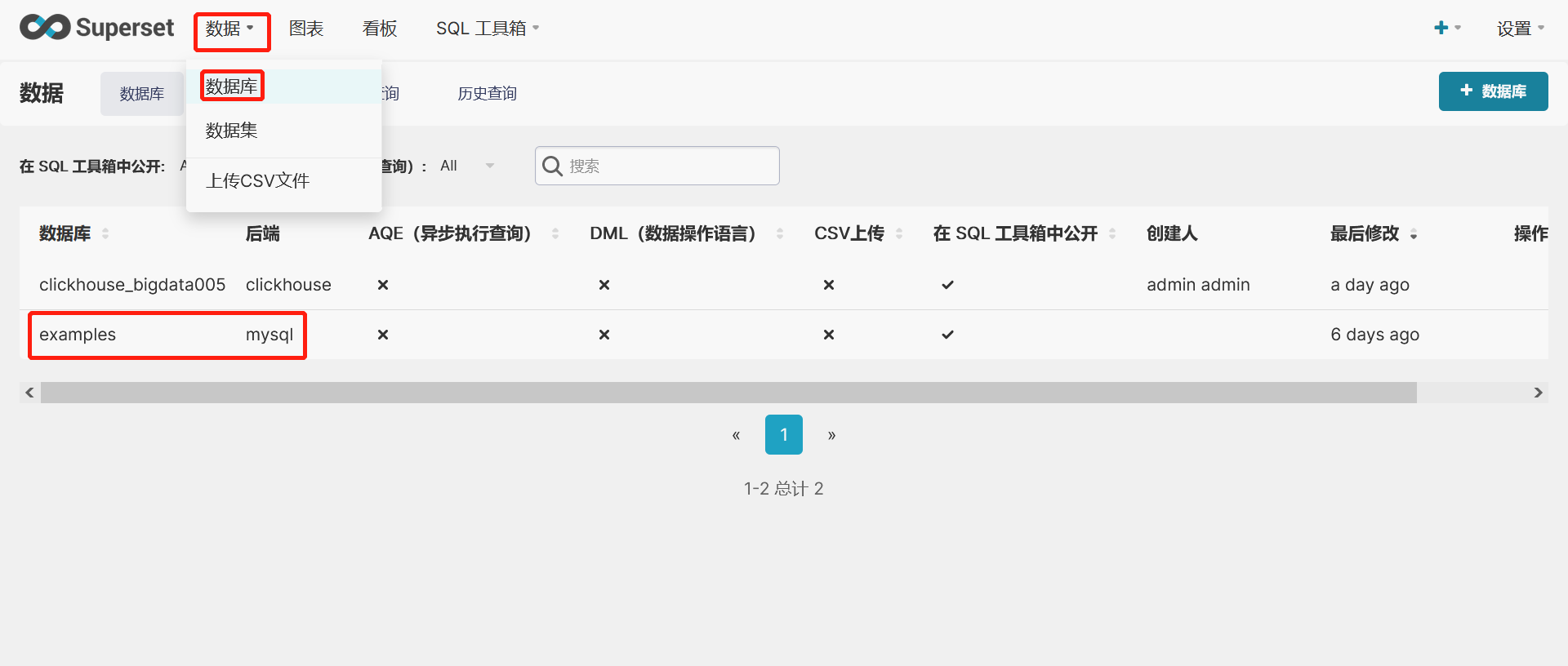
Task: Click the horizontal scrollbar thumb
Action: 728,393
